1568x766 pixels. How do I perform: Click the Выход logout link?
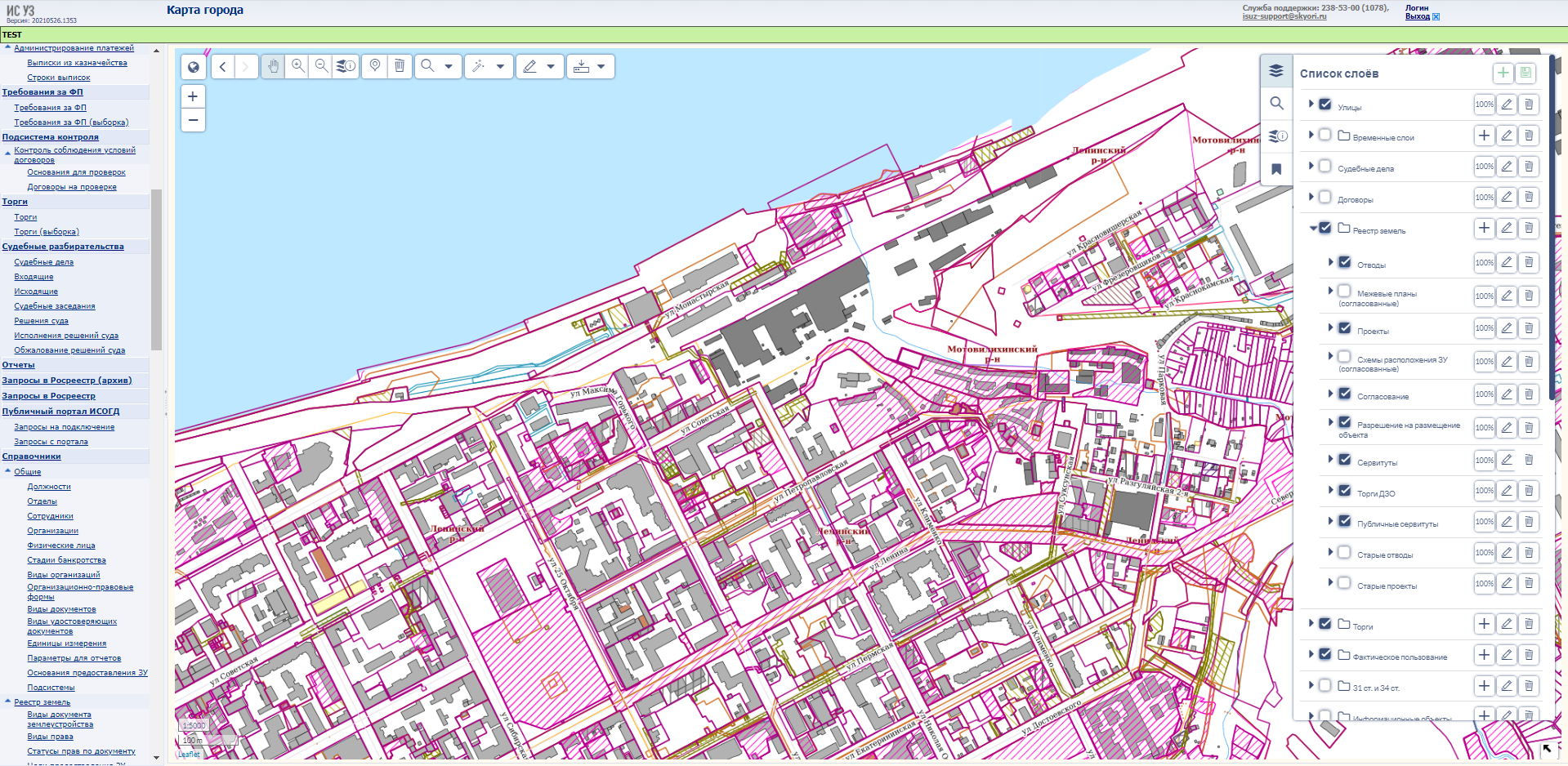(1418, 16)
